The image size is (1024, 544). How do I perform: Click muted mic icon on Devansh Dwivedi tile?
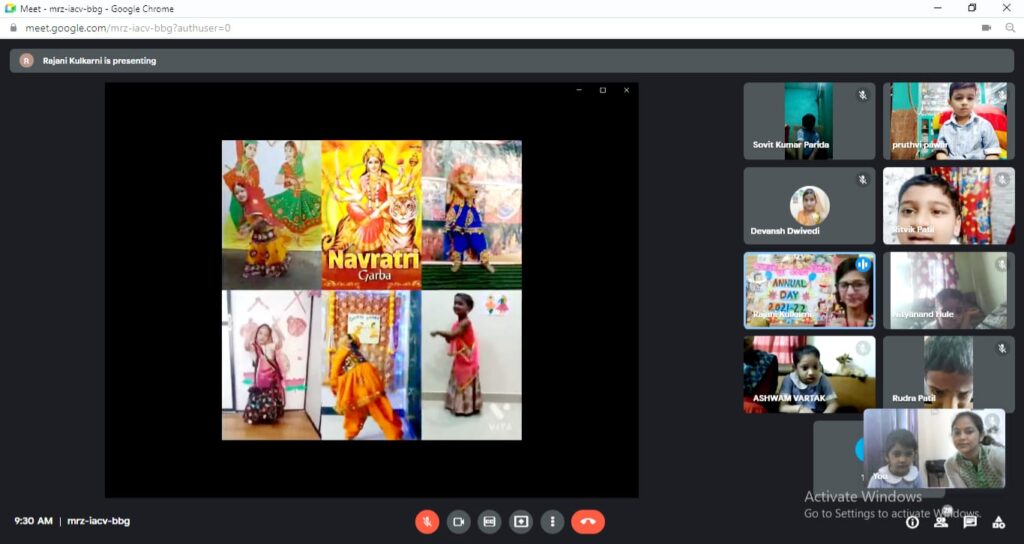[x=863, y=180]
